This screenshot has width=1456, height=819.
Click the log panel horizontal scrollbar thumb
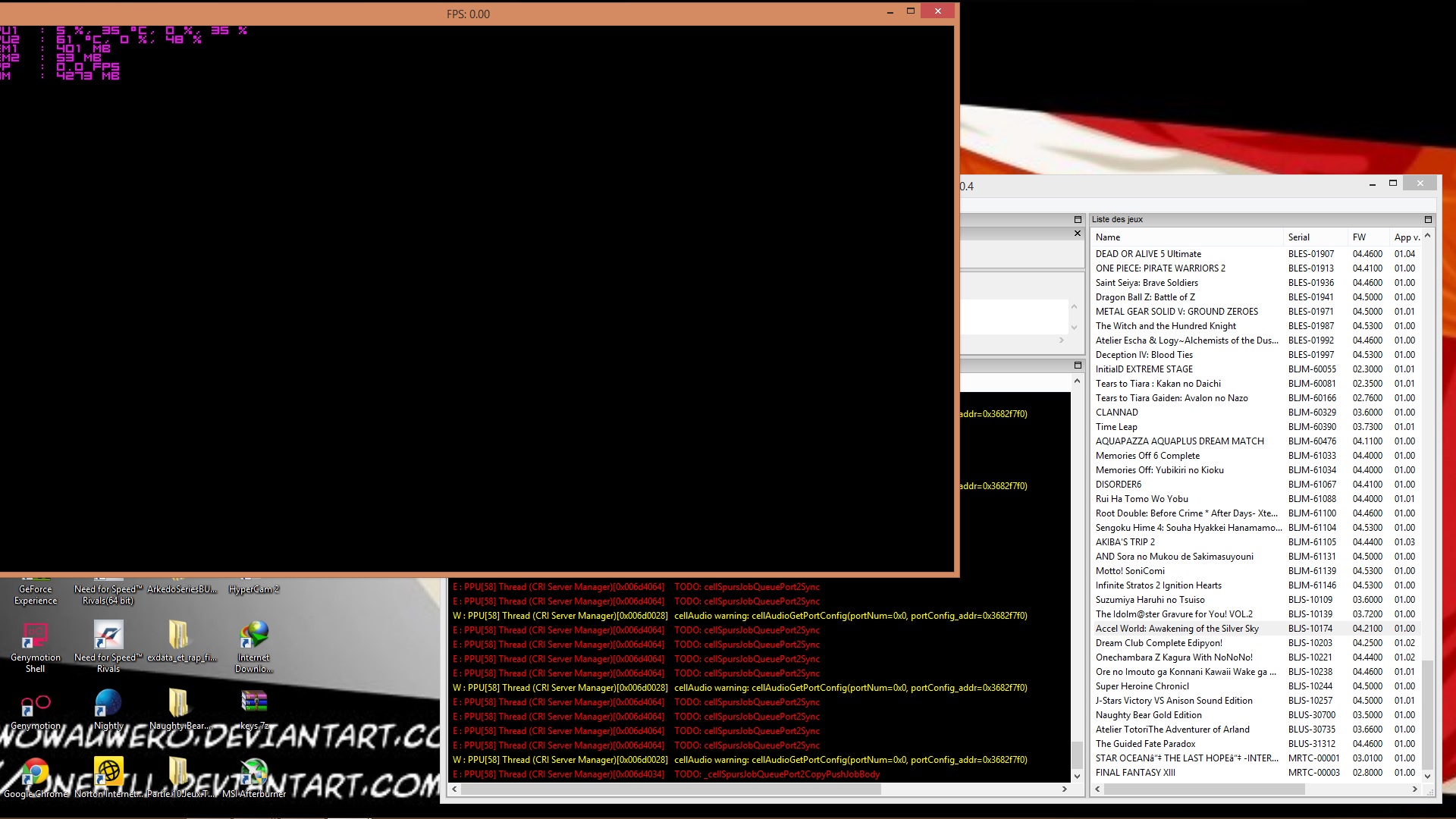point(671,789)
